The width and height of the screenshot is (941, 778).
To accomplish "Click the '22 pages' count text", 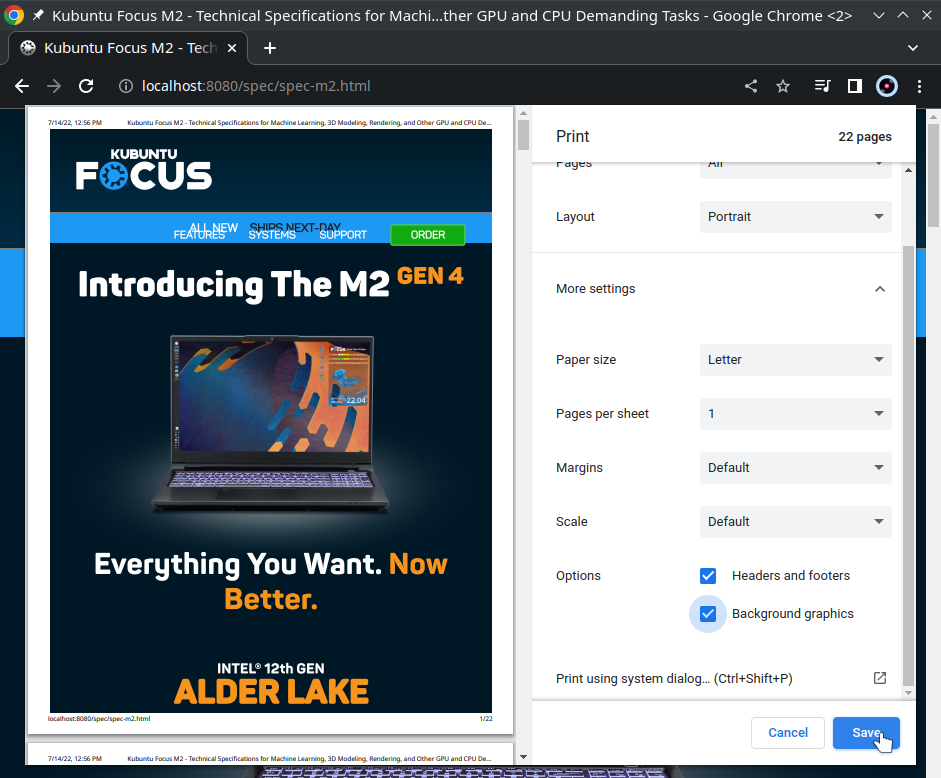I will click(x=865, y=137).
